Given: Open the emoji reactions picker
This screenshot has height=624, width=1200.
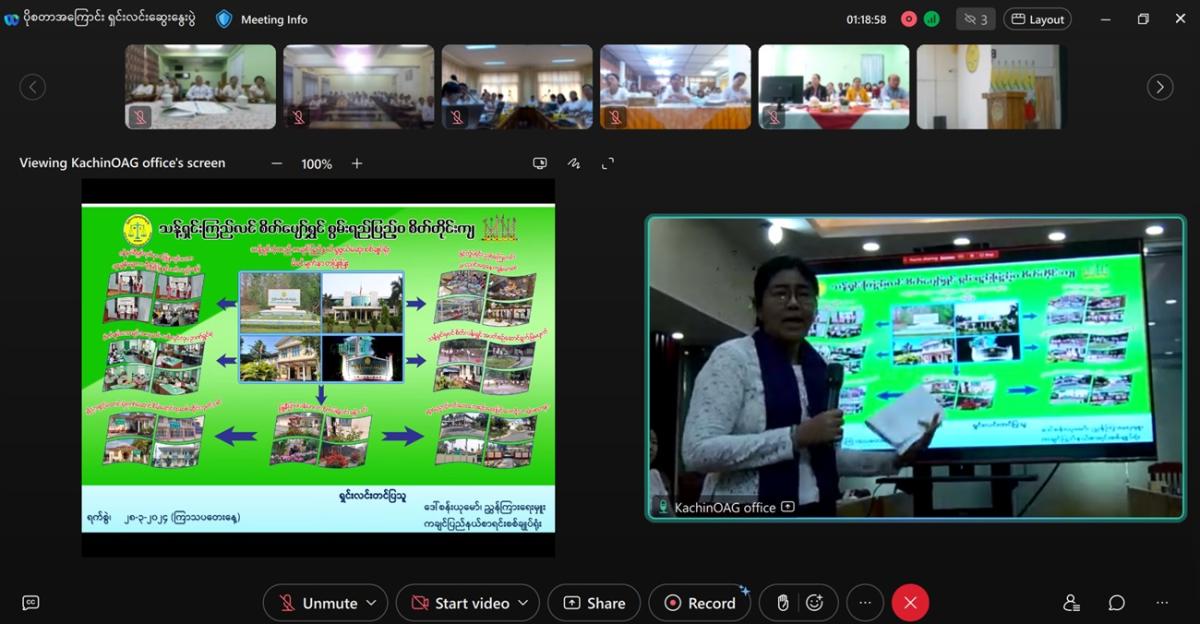Looking at the screenshot, I should [x=815, y=603].
